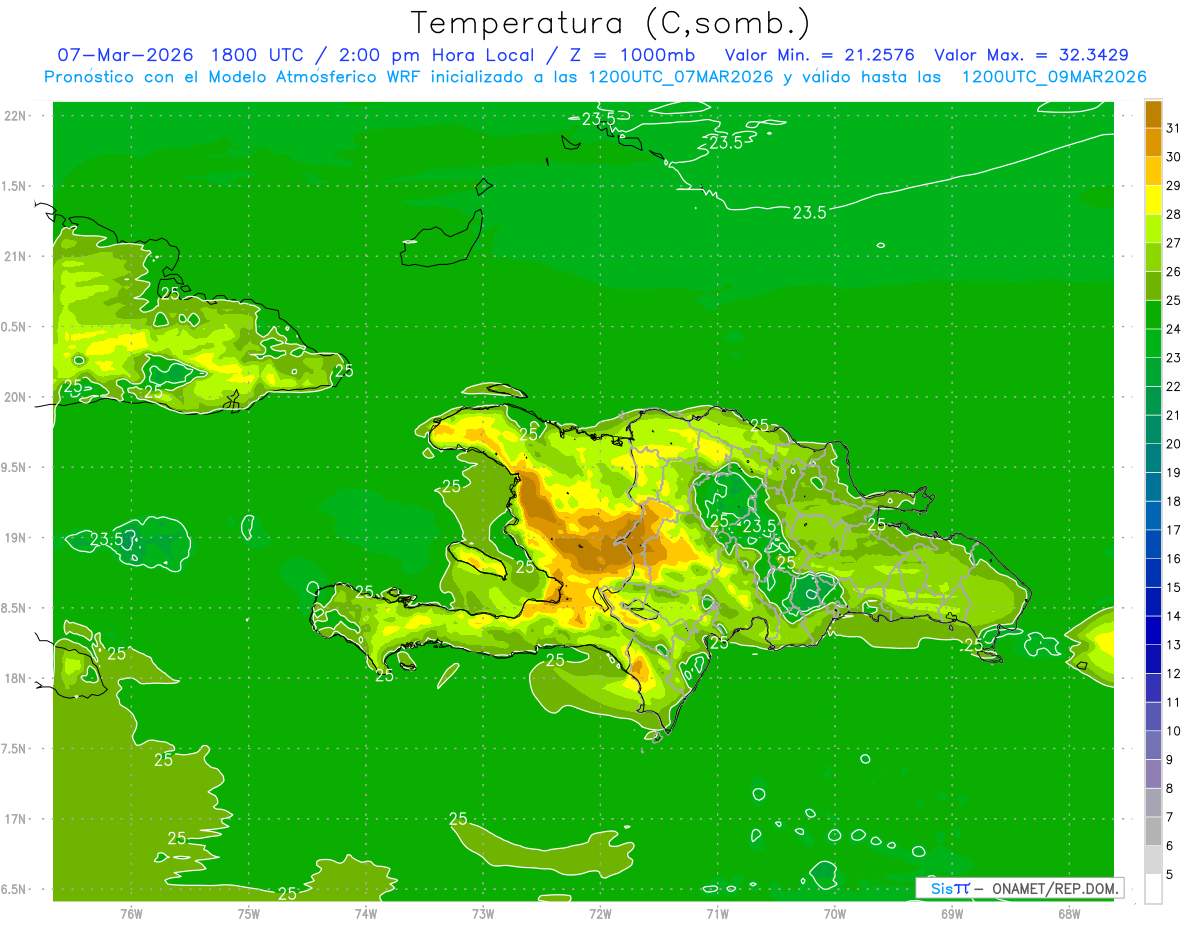Image resolution: width=1200 pixels, height=927 pixels.
Task: Select 'Valor Min. = 21.2576' text
Action: pyautogui.click(x=819, y=55)
